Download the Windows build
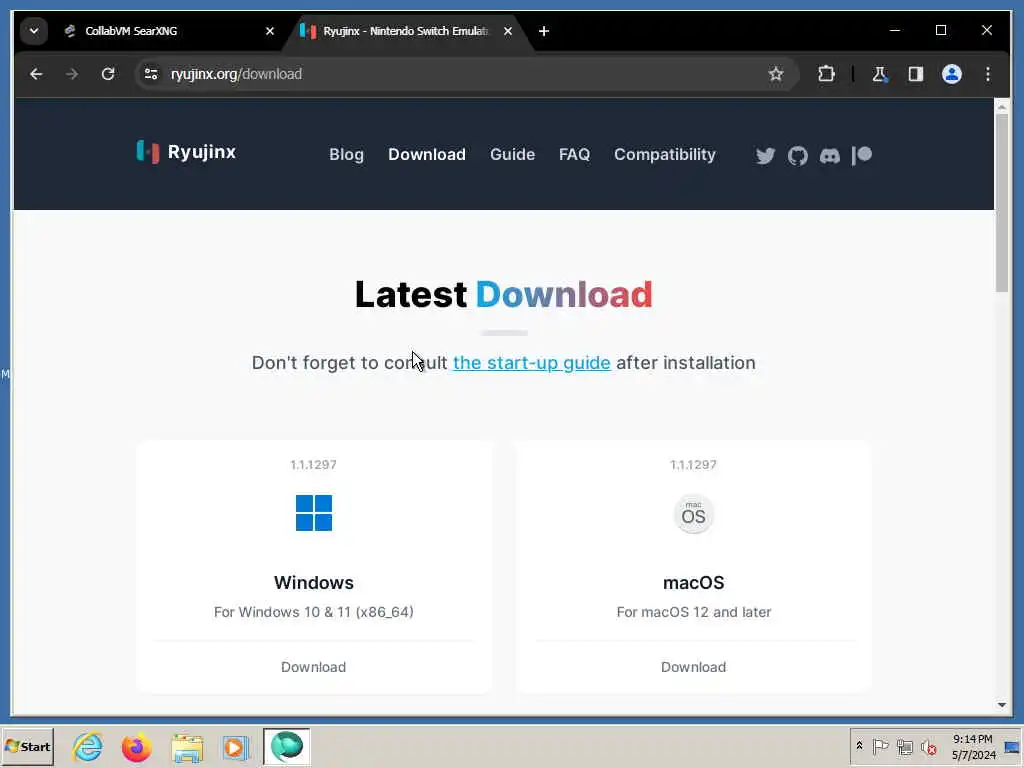1024x768 pixels. (x=313, y=667)
